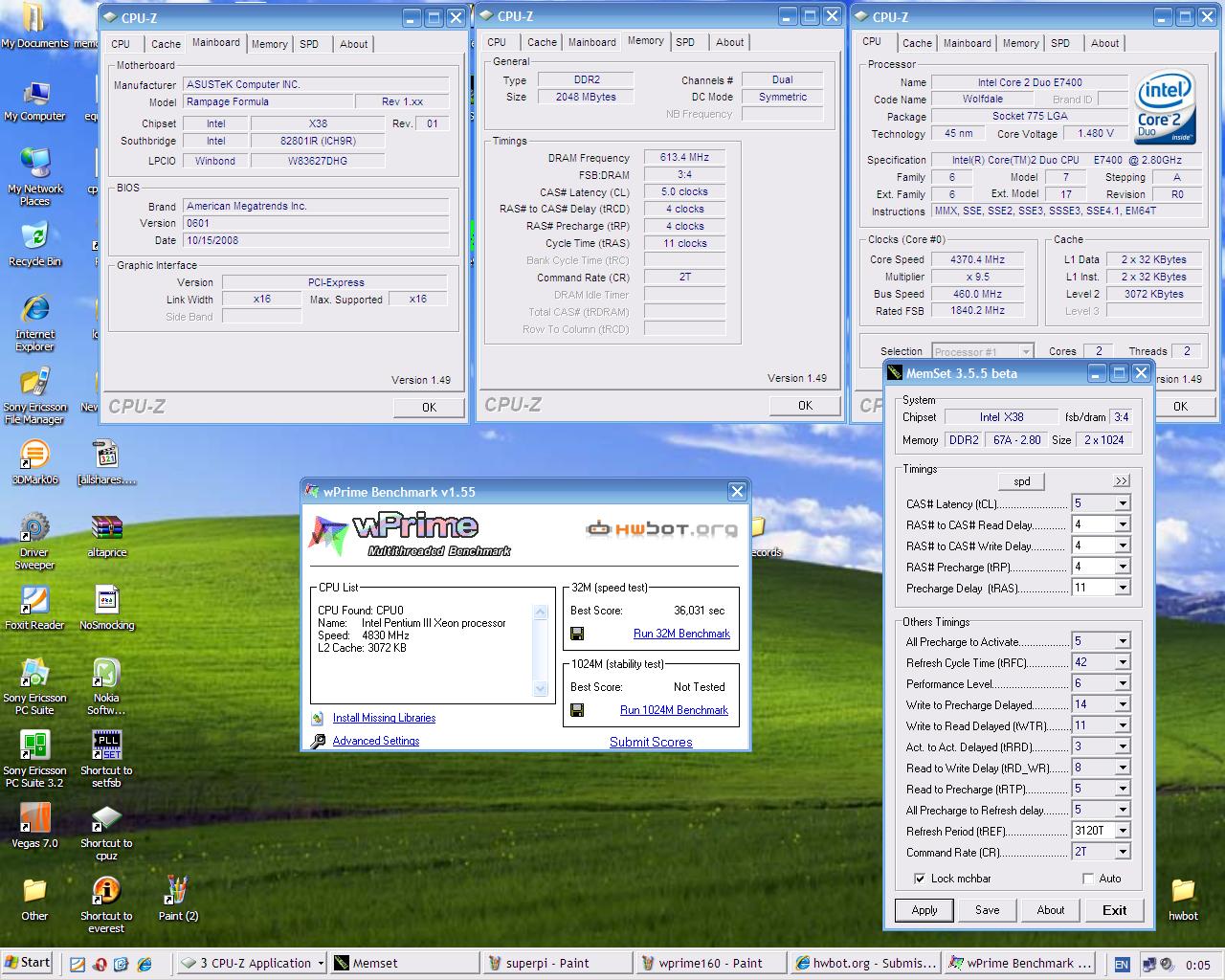Open the Windows Start menu

[28, 963]
